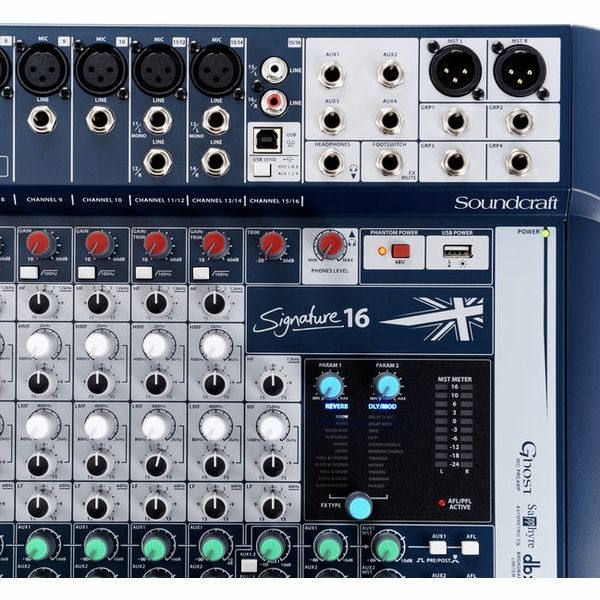The height and width of the screenshot is (600, 600).
Task: Click the Signature 16 logo text
Action: 311,319
